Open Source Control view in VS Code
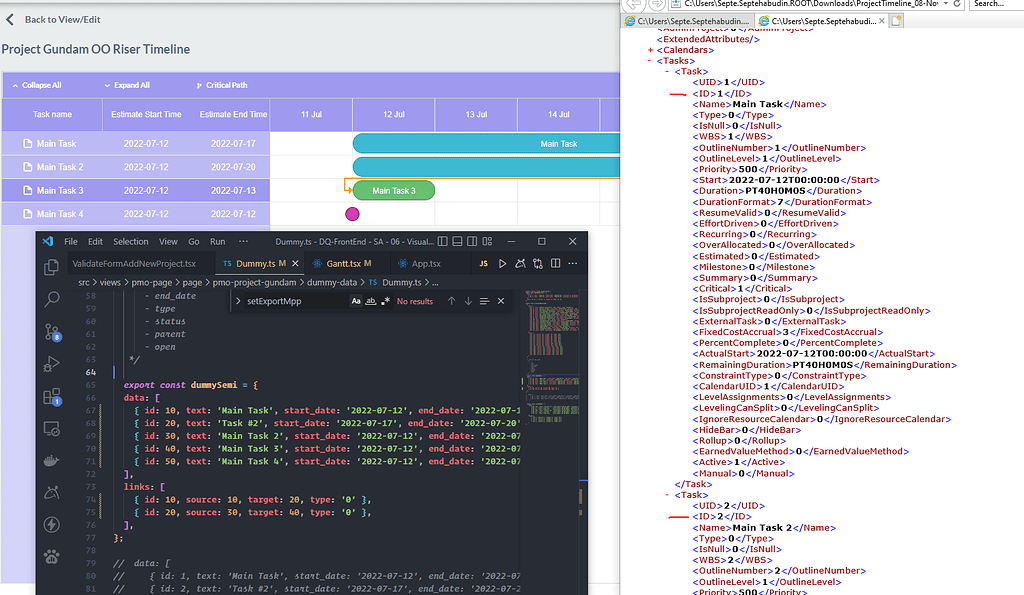This screenshot has height=595, width=1024. tap(52, 332)
